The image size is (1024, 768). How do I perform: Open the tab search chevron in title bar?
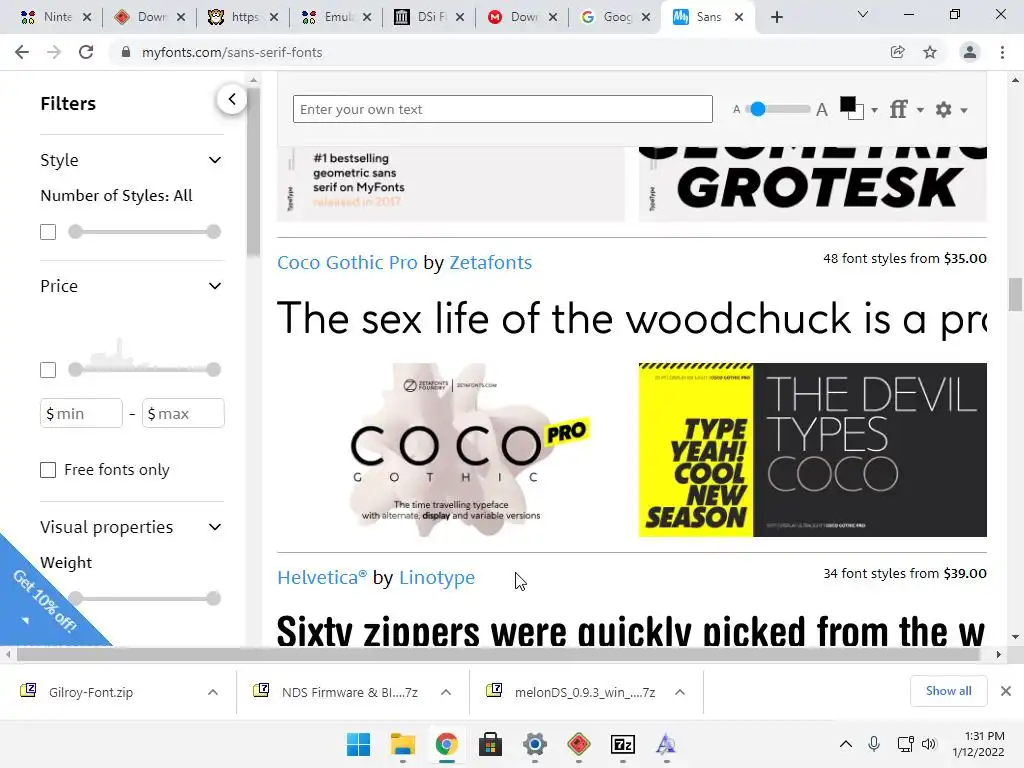pos(863,14)
